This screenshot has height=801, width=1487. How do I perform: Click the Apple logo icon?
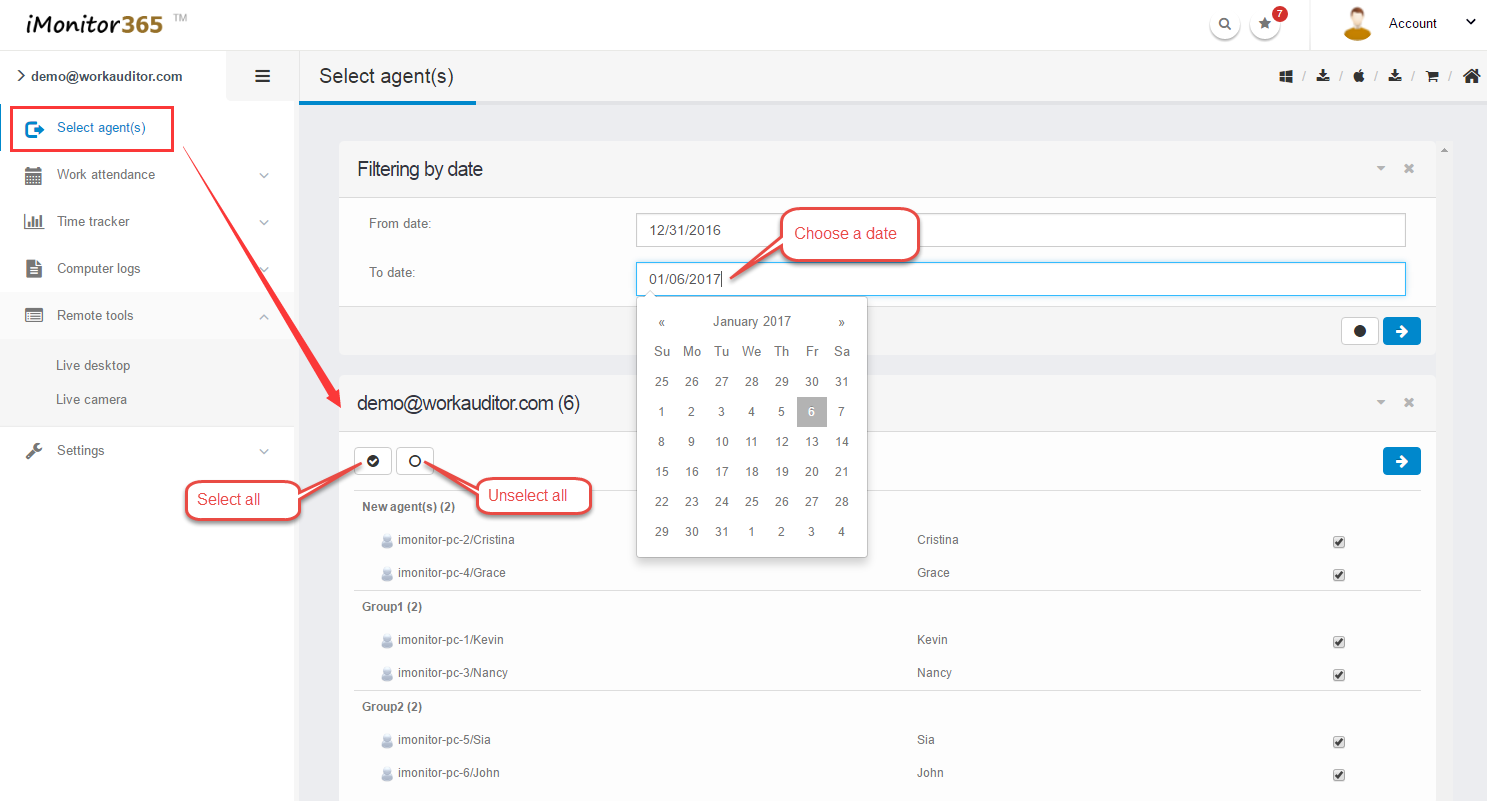click(1359, 76)
